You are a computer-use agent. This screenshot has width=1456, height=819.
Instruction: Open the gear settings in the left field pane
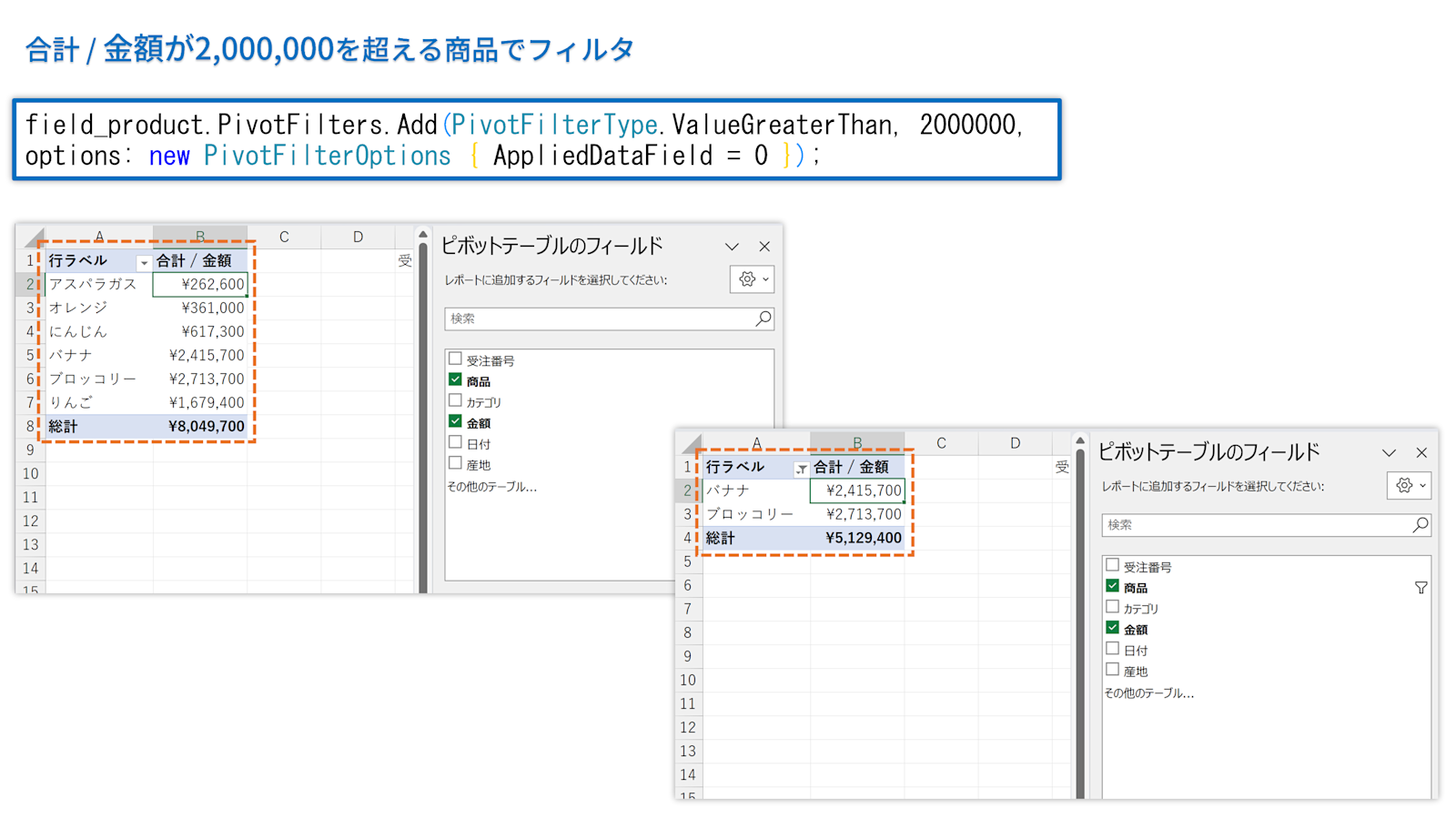(752, 279)
